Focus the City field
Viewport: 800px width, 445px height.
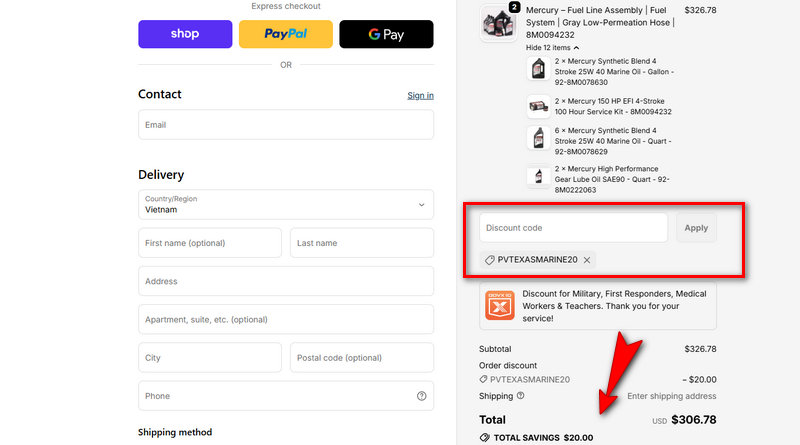pyautogui.click(x=210, y=358)
